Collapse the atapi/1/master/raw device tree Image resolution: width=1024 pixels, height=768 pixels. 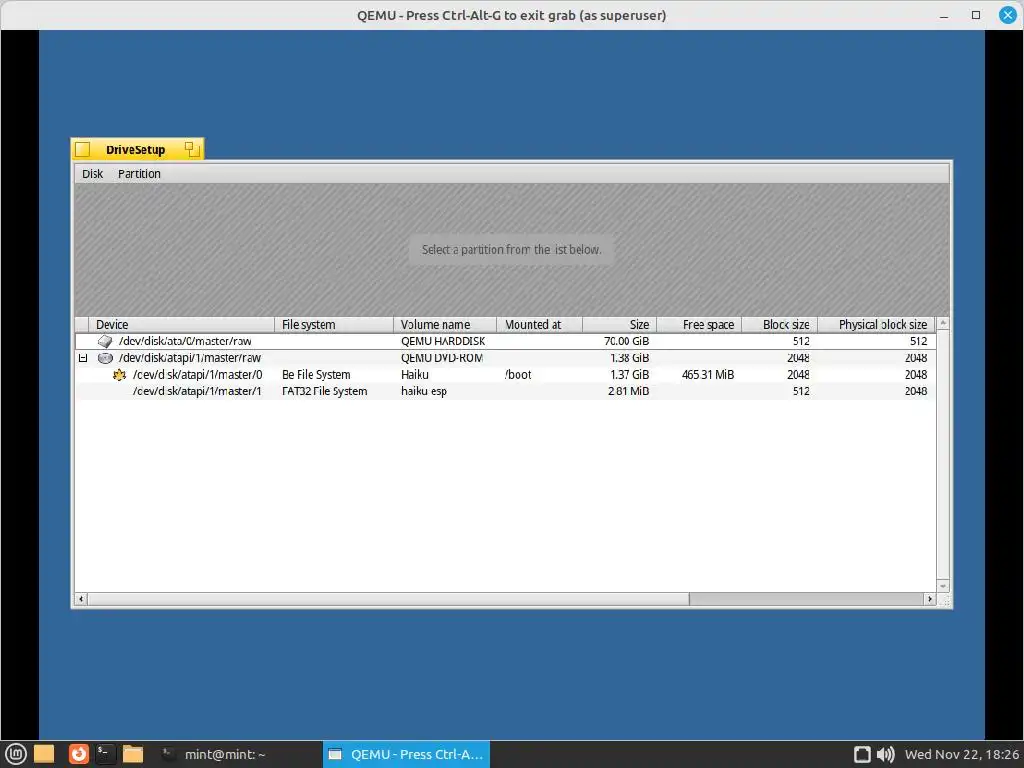coord(83,358)
